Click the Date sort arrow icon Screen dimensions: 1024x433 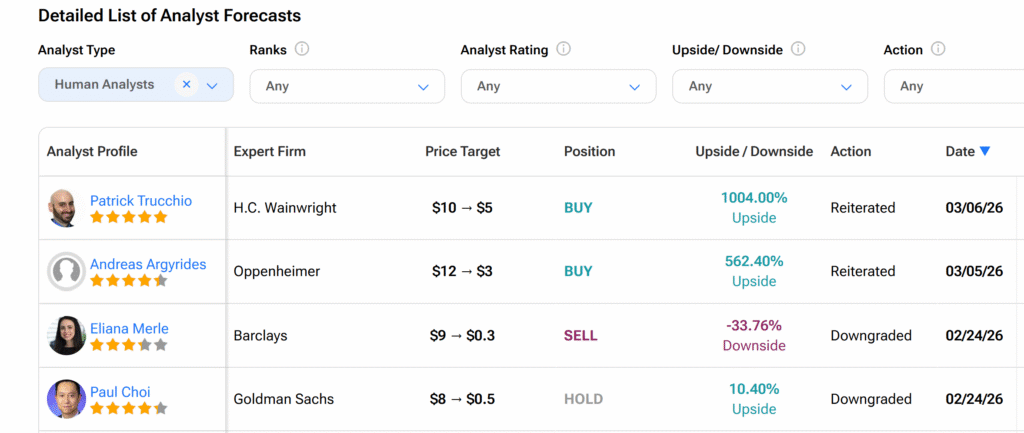(985, 151)
